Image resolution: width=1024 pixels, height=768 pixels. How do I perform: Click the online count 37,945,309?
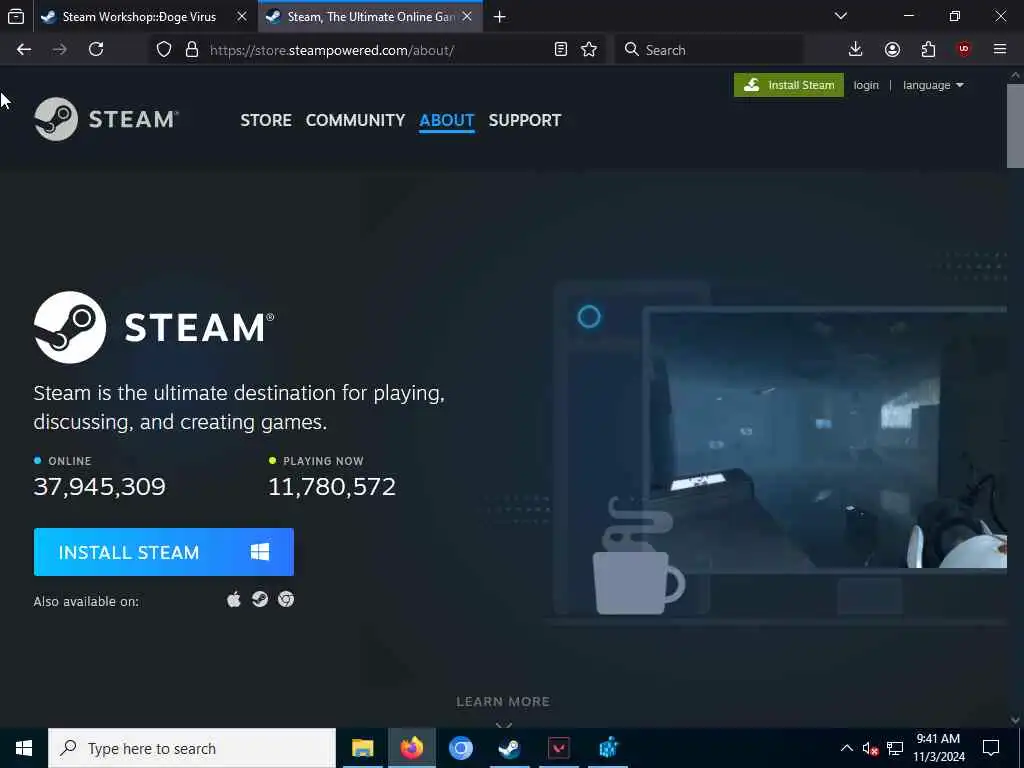(x=100, y=487)
